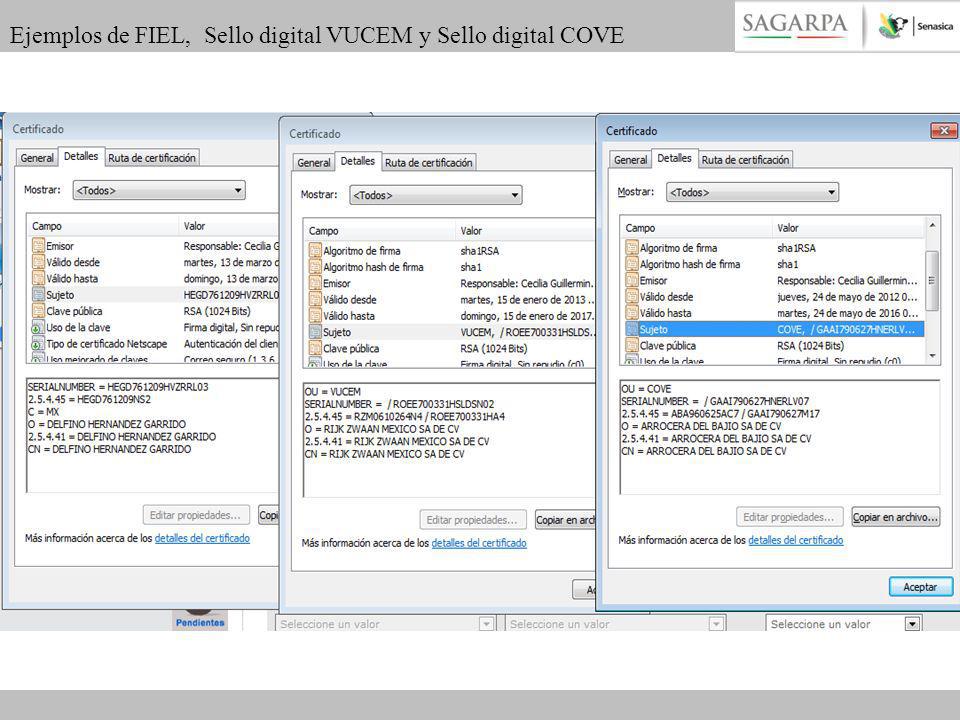960x720 pixels.
Task: Click scroll down arrow in right field list
Action: pos(932,356)
